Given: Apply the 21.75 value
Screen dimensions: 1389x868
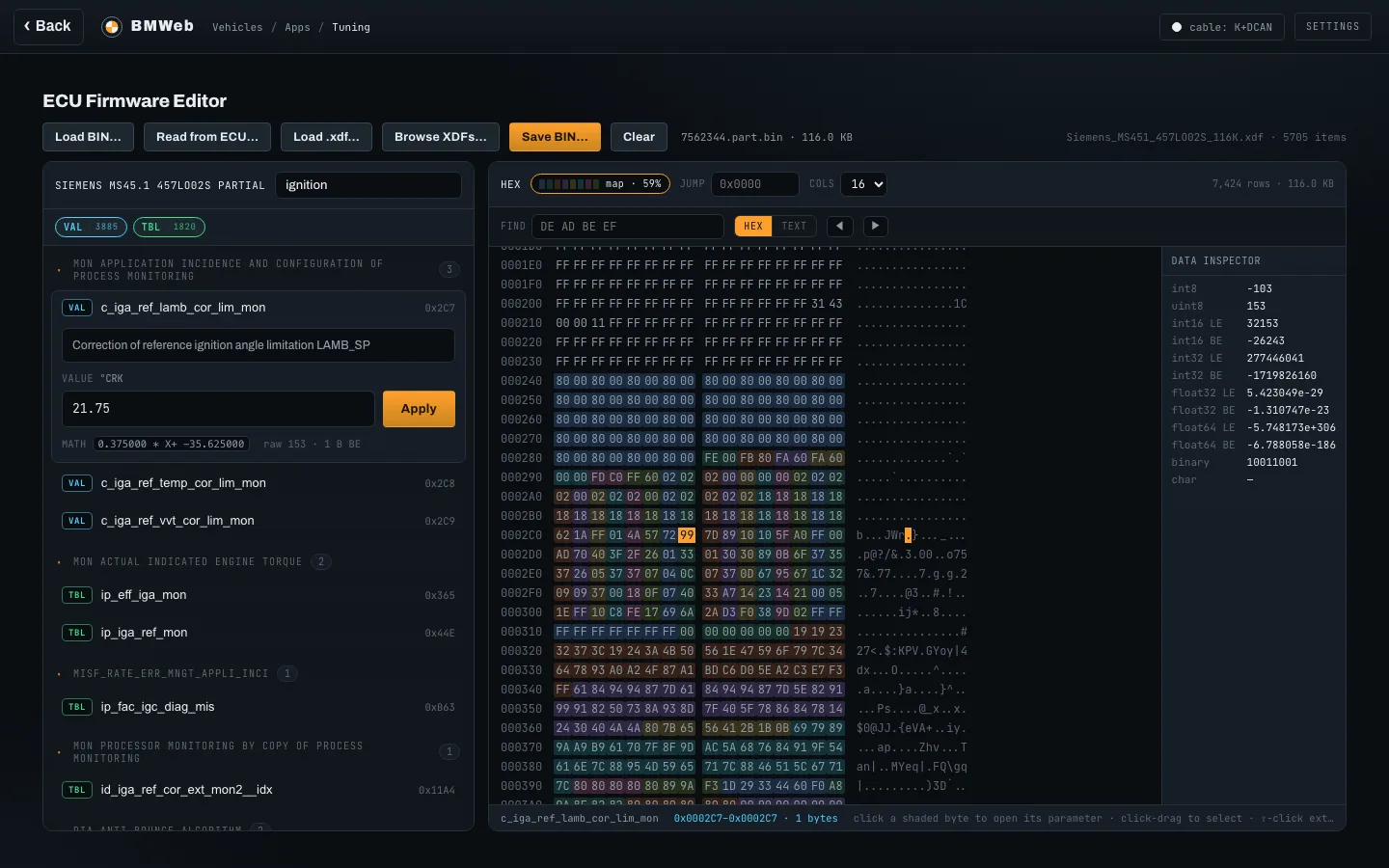Looking at the screenshot, I should tap(419, 409).
